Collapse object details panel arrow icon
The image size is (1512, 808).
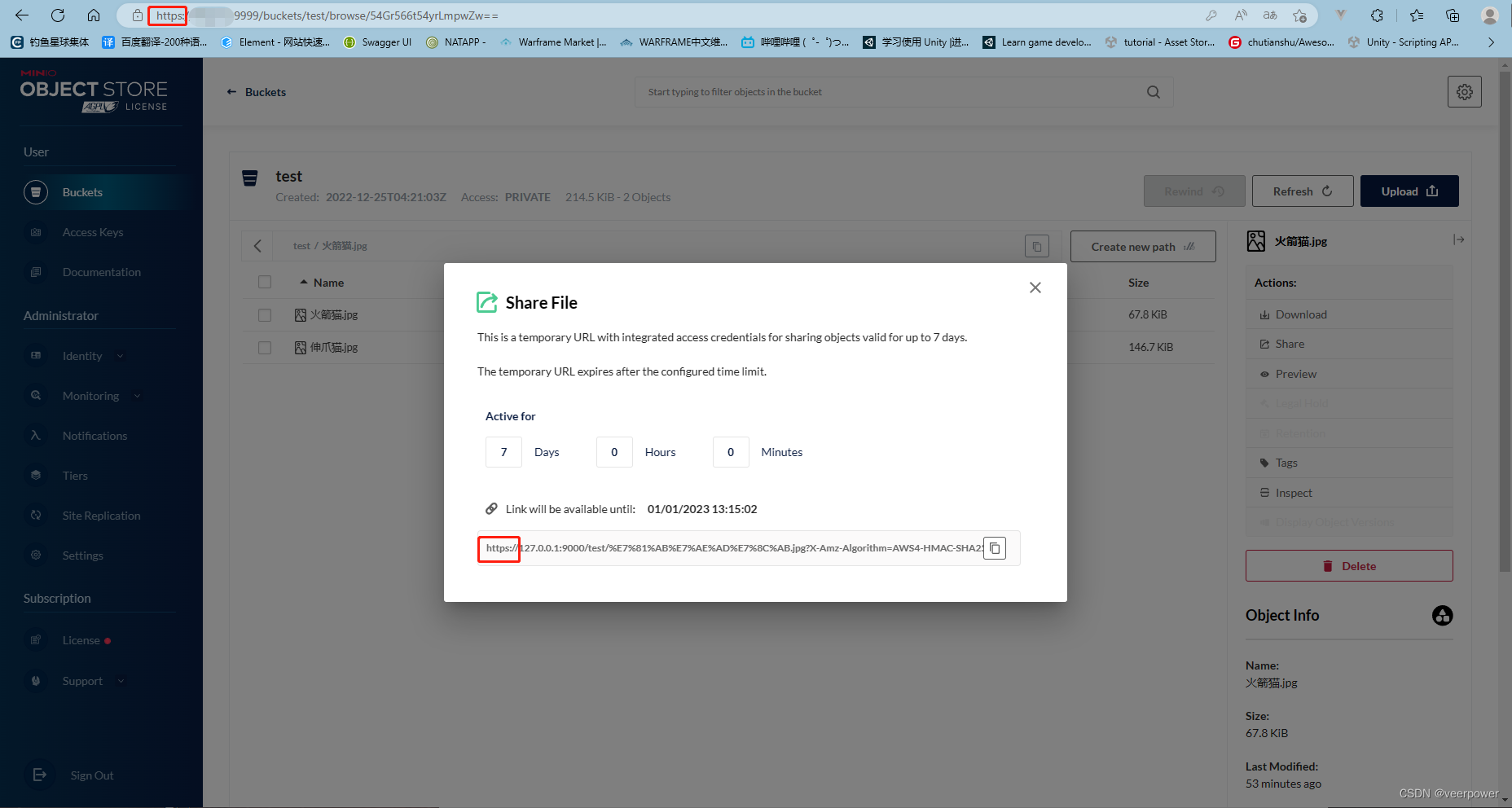point(1458,239)
